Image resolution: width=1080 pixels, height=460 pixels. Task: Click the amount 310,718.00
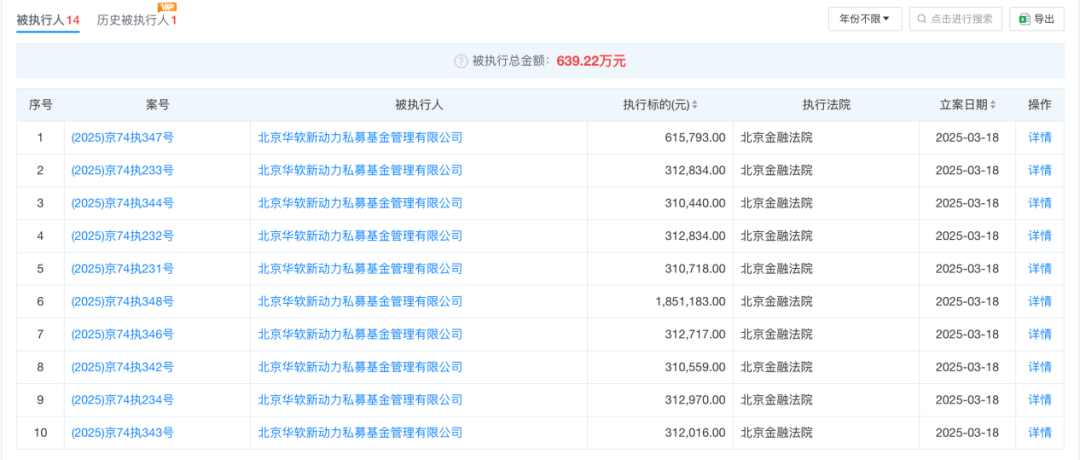pyautogui.click(x=696, y=269)
